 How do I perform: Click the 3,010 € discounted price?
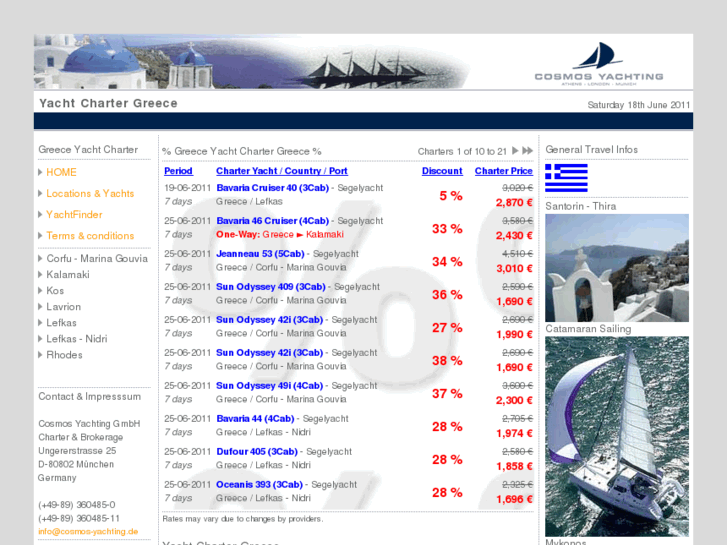[x=514, y=269]
